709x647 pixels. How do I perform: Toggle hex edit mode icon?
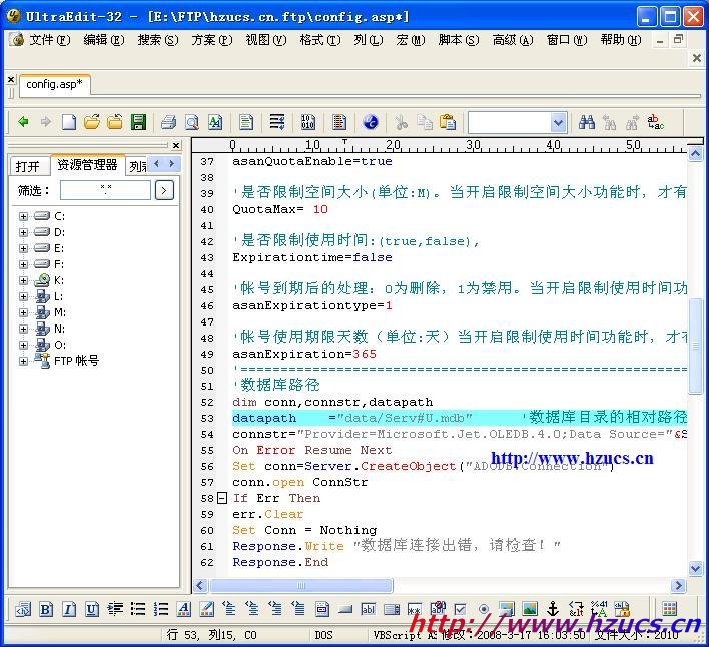[308, 122]
